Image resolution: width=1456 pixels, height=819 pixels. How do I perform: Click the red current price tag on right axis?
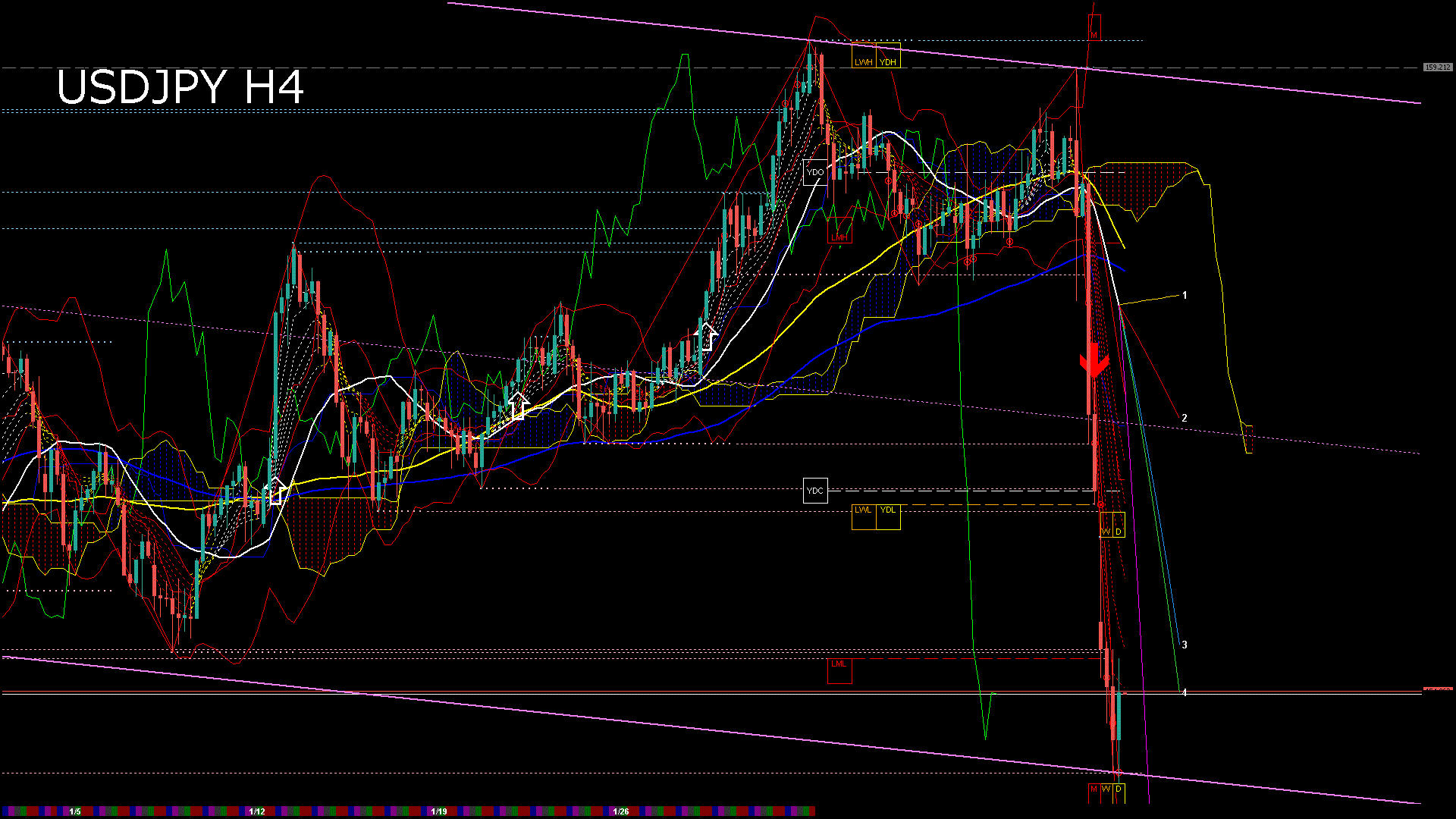1438,689
